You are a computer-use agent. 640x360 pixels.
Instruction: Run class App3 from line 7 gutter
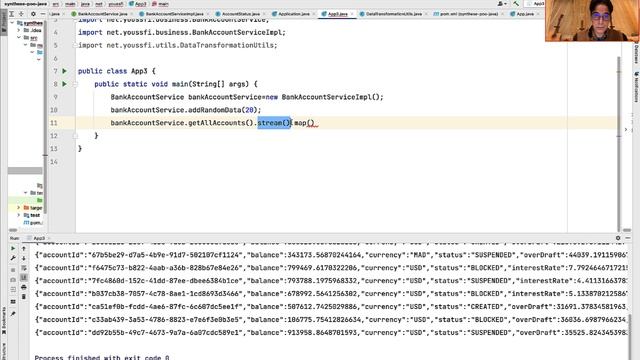tap(64, 71)
